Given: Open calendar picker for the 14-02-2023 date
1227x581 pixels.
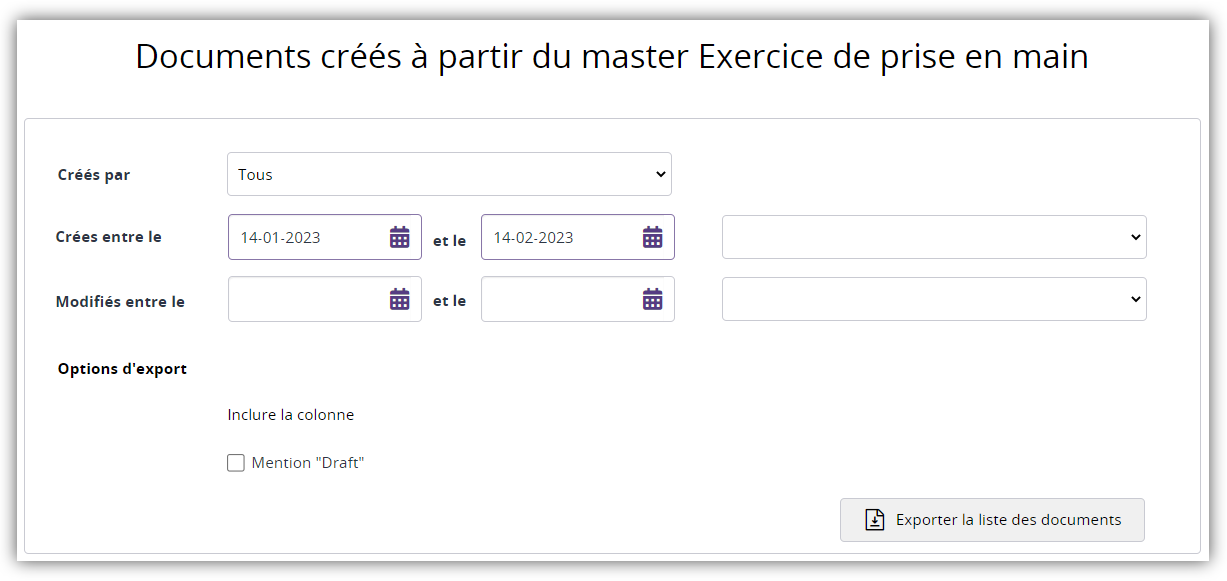Looking at the screenshot, I should pos(653,237).
